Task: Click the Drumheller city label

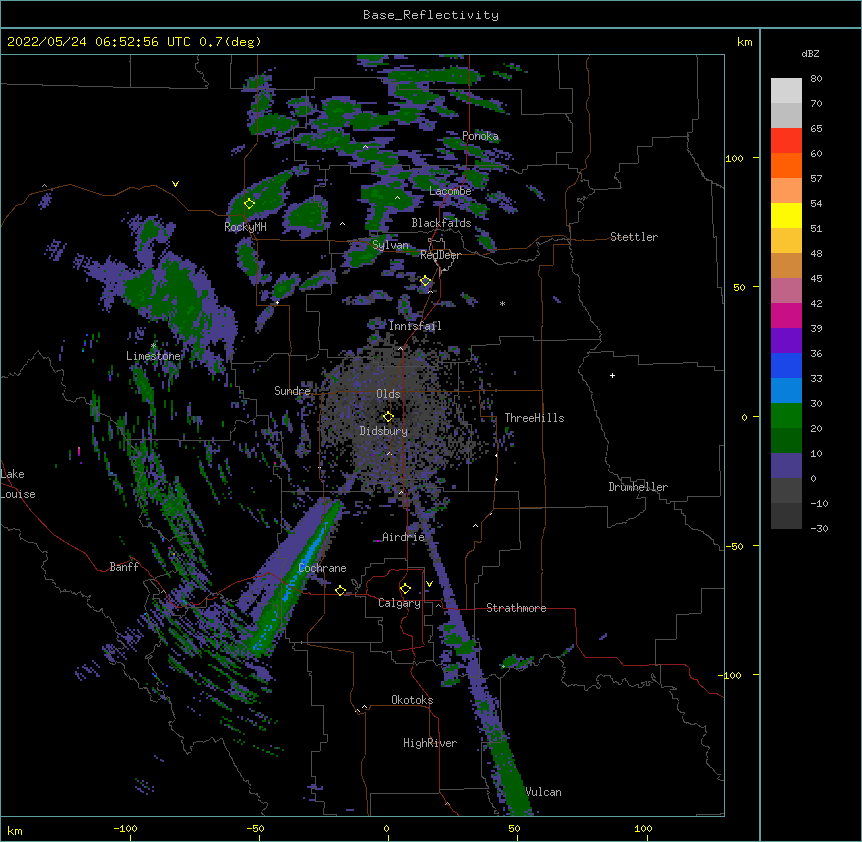Action: (638, 487)
